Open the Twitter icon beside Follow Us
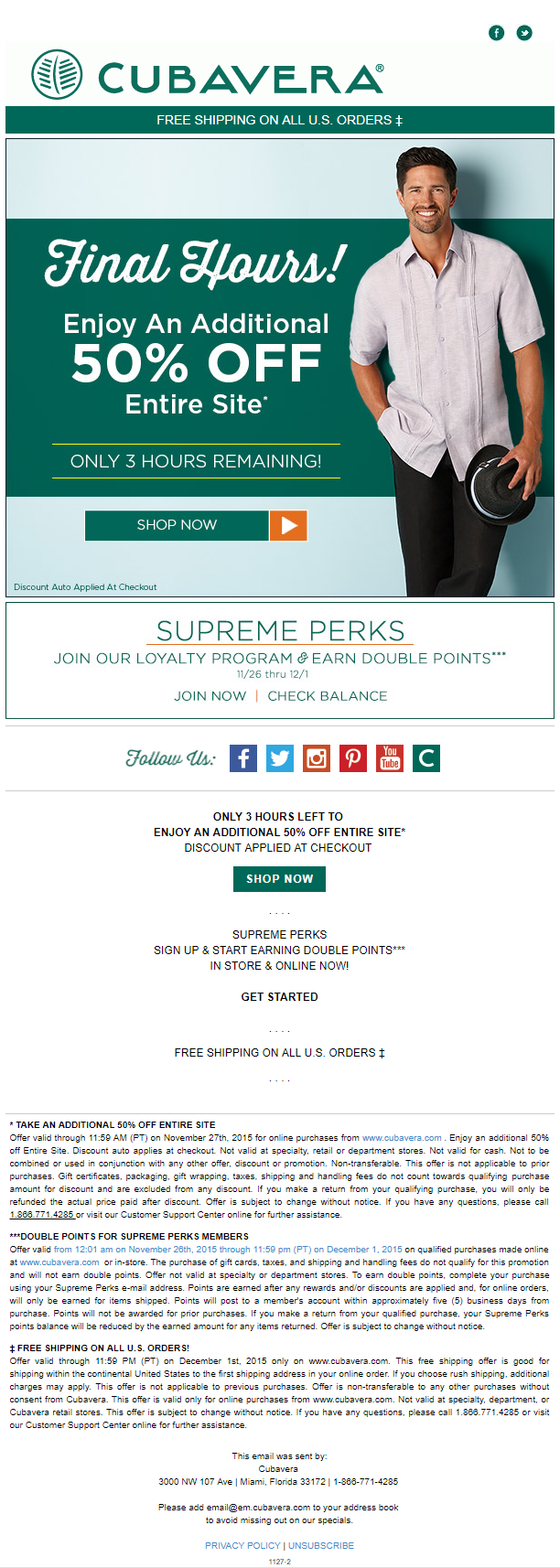 tap(280, 758)
